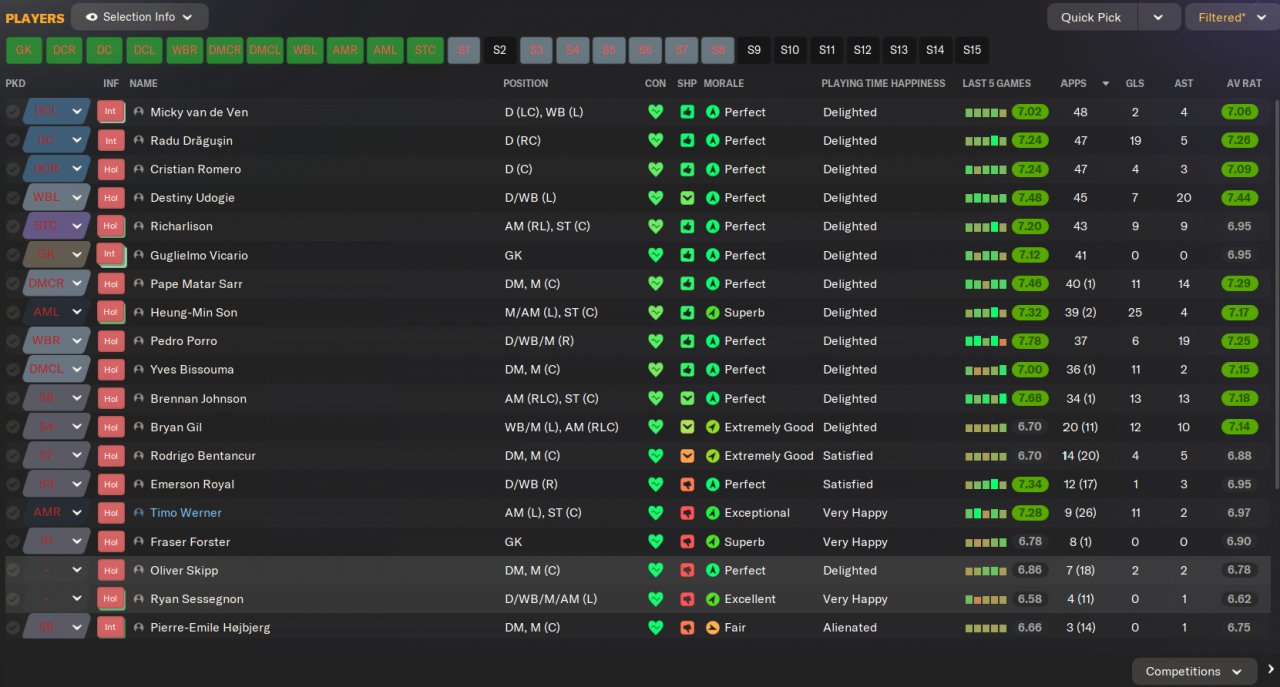The height and width of the screenshot is (687, 1280).
Task: Click Brennan Johnson's match sharpness icon
Action: click(x=687, y=398)
